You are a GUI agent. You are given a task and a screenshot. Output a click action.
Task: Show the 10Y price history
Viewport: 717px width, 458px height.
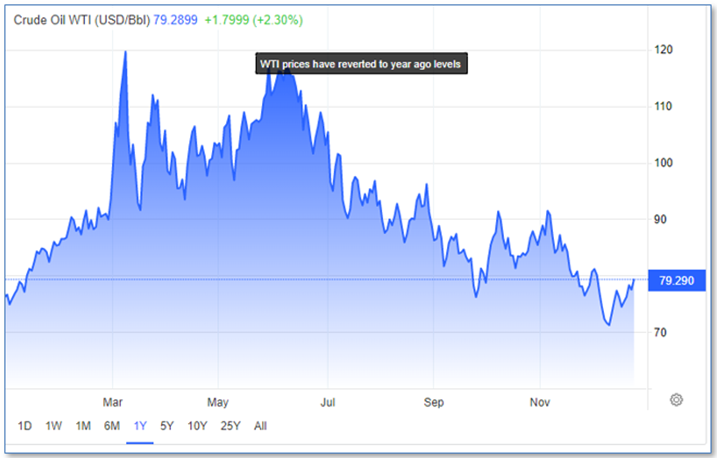tap(197, 426)
